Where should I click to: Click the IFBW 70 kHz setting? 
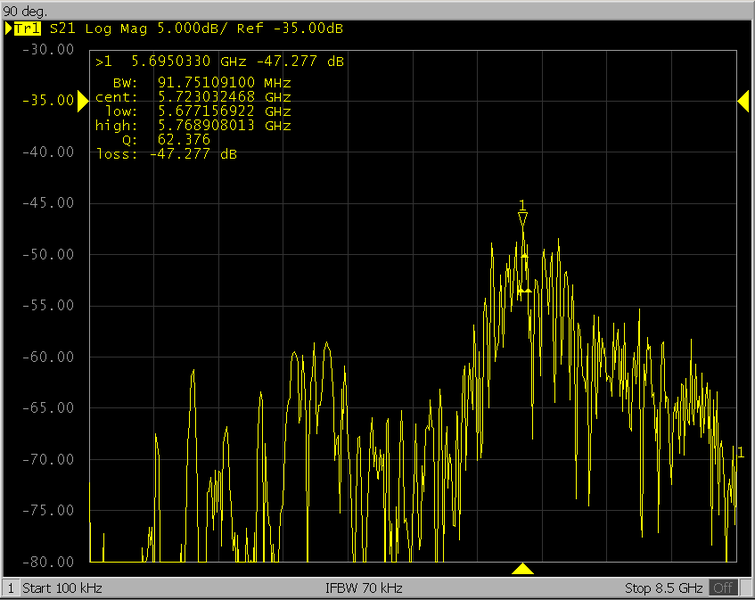(x=364, y=588)
